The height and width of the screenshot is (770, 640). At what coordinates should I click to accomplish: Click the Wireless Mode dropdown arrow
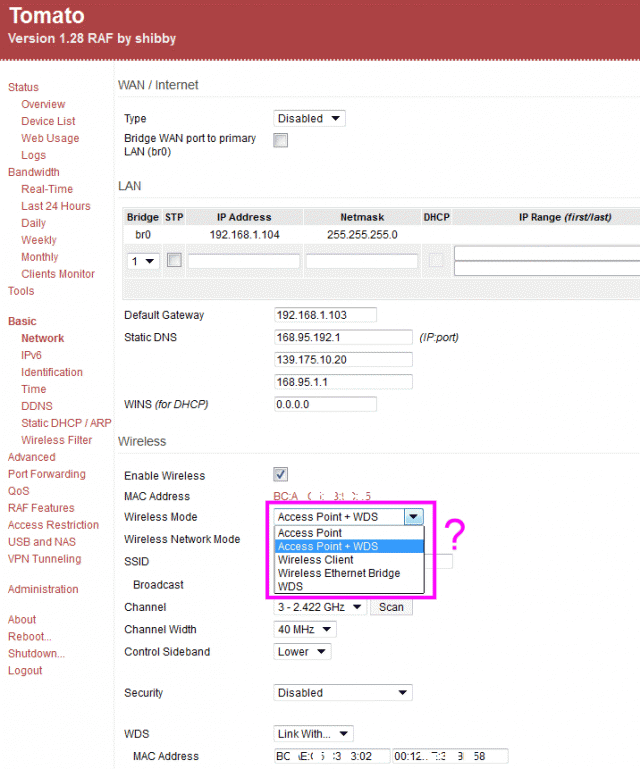(x=414, y=517)
